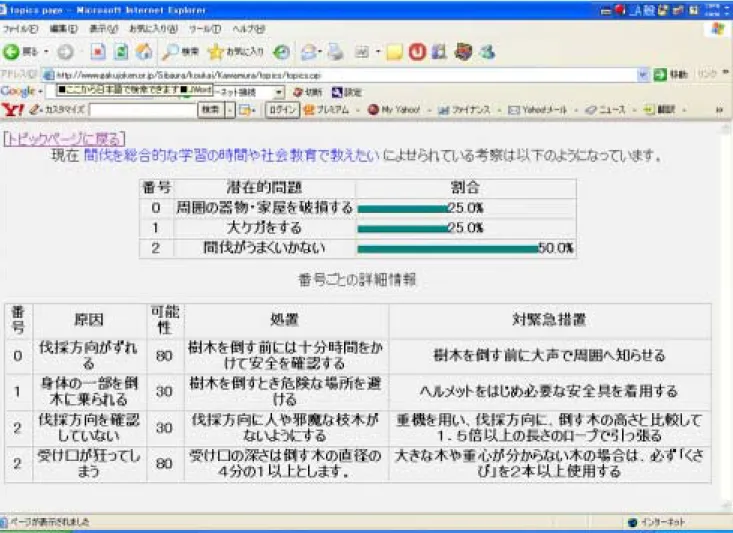
Task: Click the プレミアム icon on the Yahoo toolbar
Action: tap(309, 110)
